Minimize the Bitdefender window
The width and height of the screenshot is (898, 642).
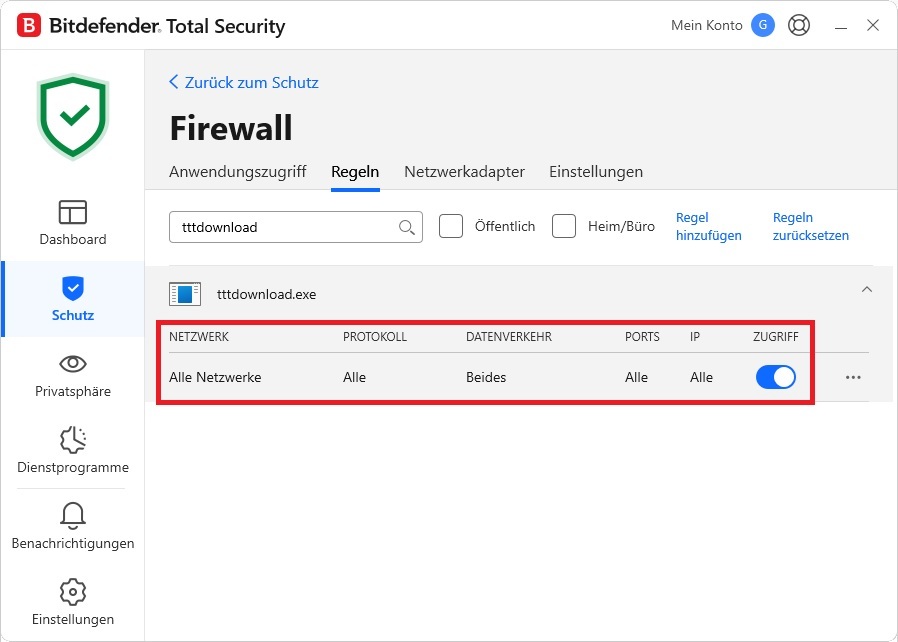841,26
